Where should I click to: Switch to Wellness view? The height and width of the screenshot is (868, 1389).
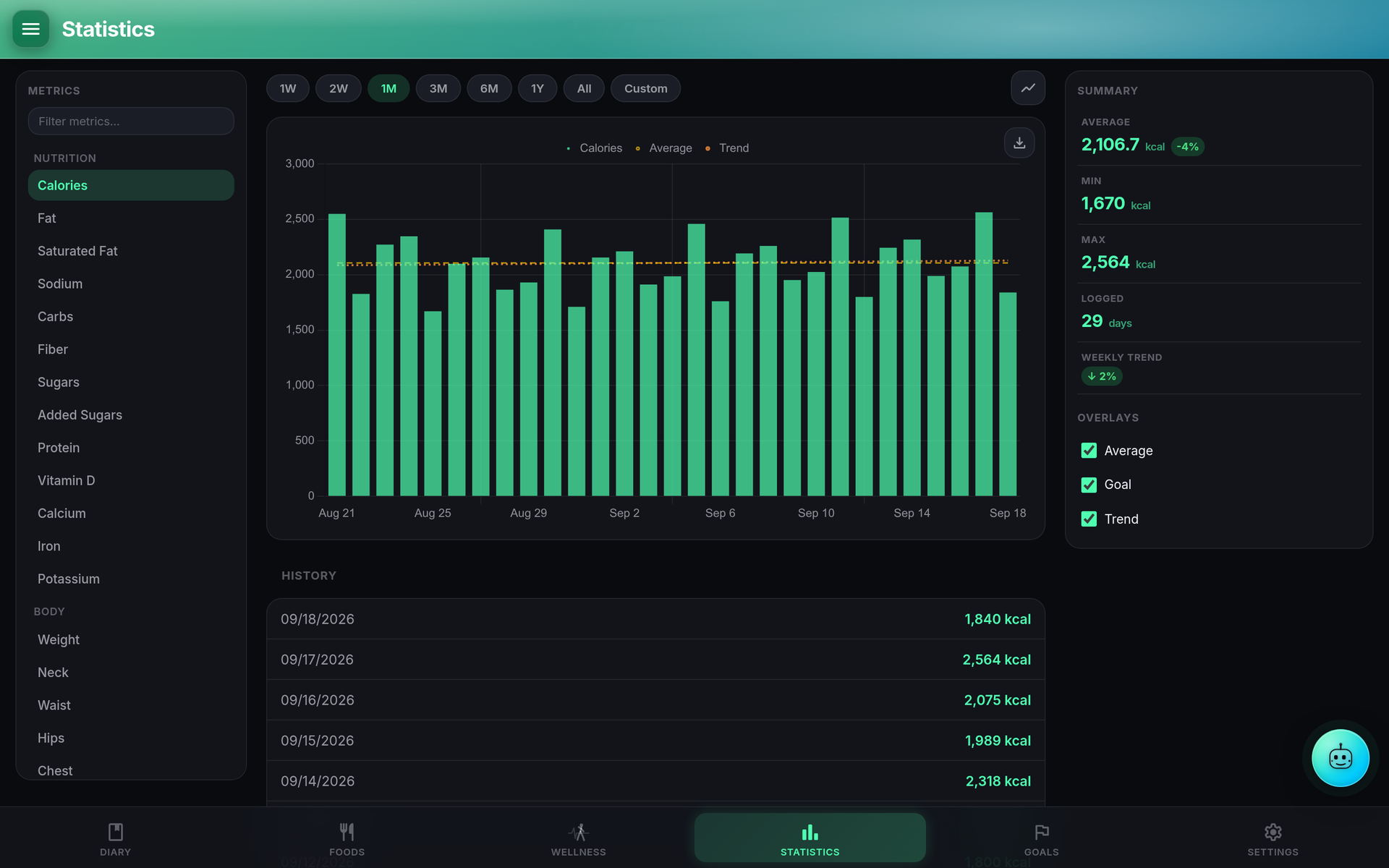pos(579,838)
